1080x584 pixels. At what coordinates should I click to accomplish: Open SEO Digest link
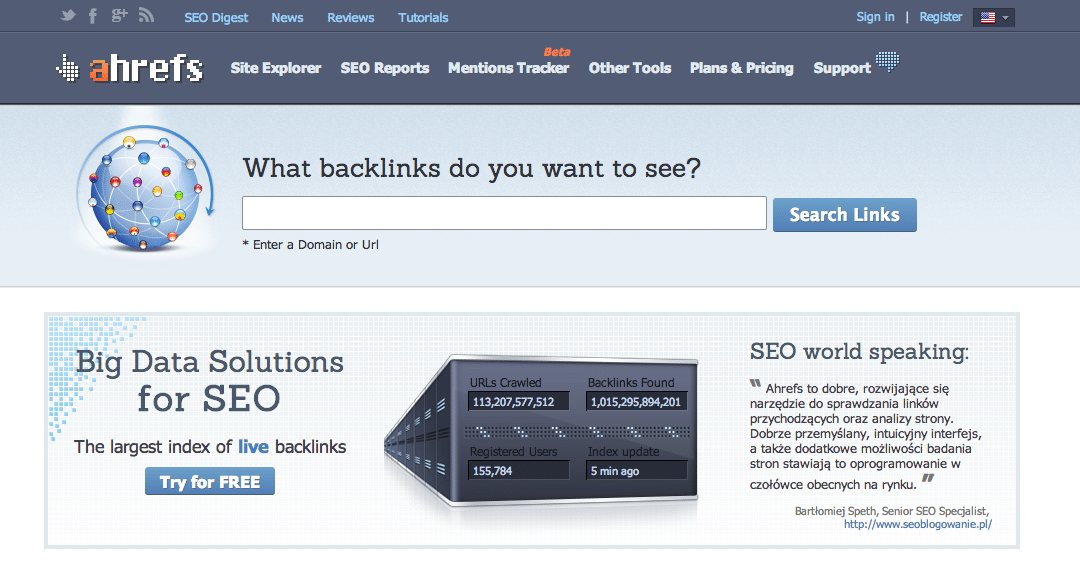pos(216,17)
